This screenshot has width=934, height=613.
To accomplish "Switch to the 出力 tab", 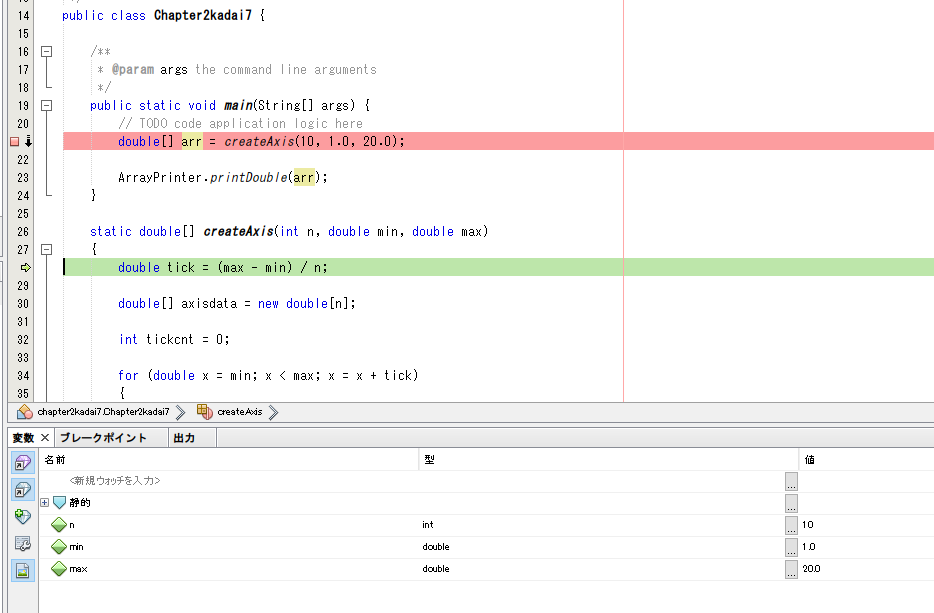I will [184, 438].
